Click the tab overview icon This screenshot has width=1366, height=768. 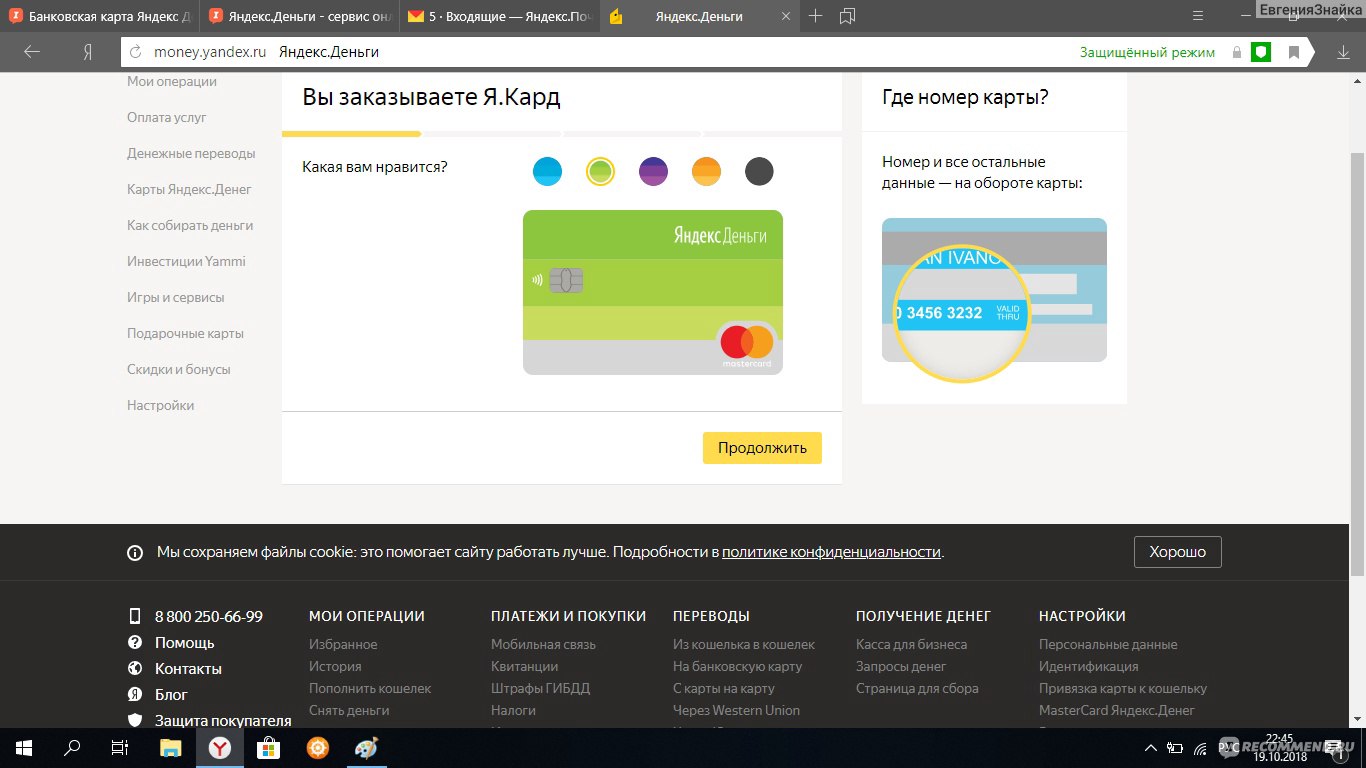coord(848,16)
